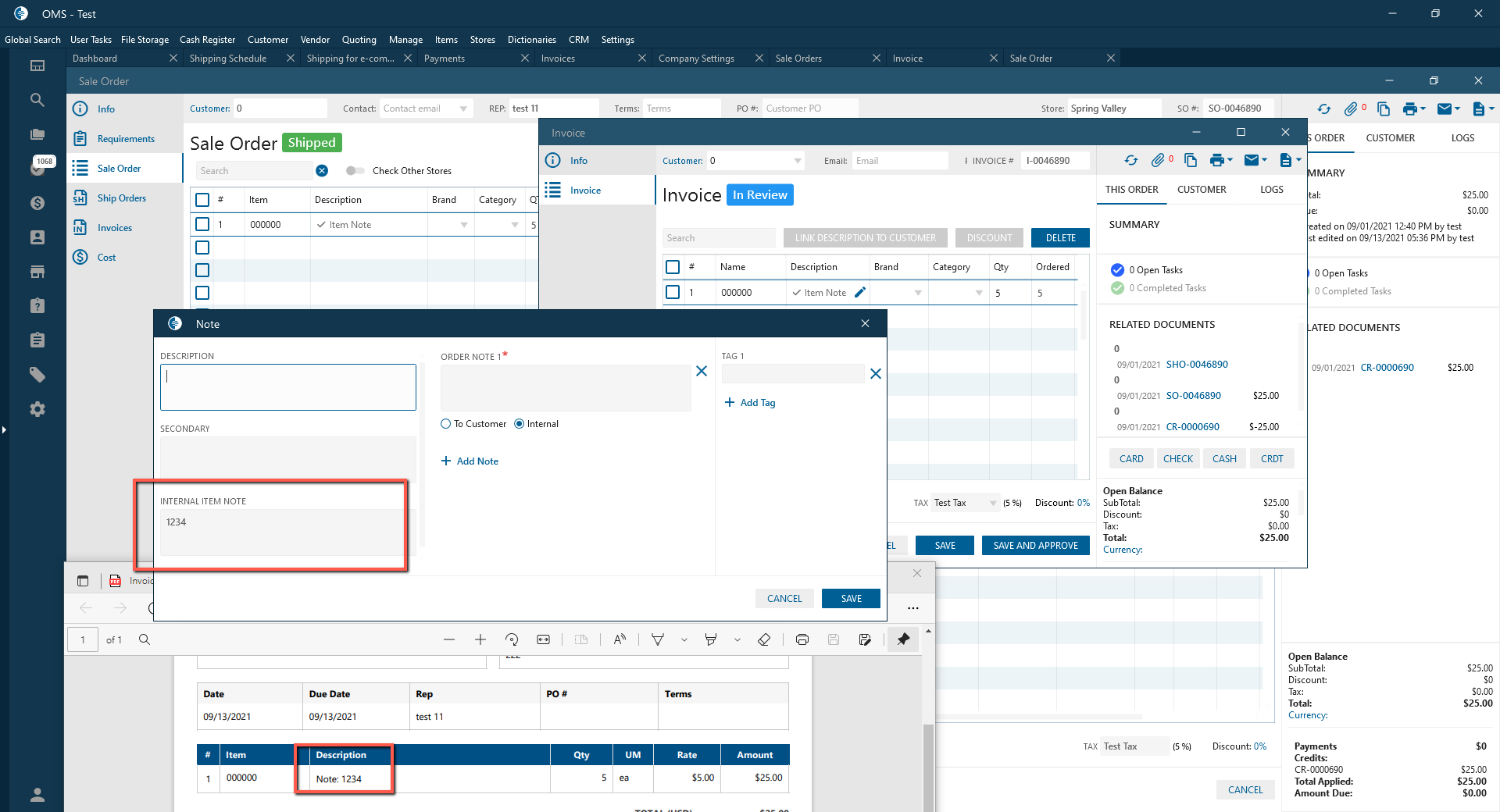This screenshot has width=1500, height=812.
Task: Open the LOGS tab in Invoice window
Action: click(1272, 190)
